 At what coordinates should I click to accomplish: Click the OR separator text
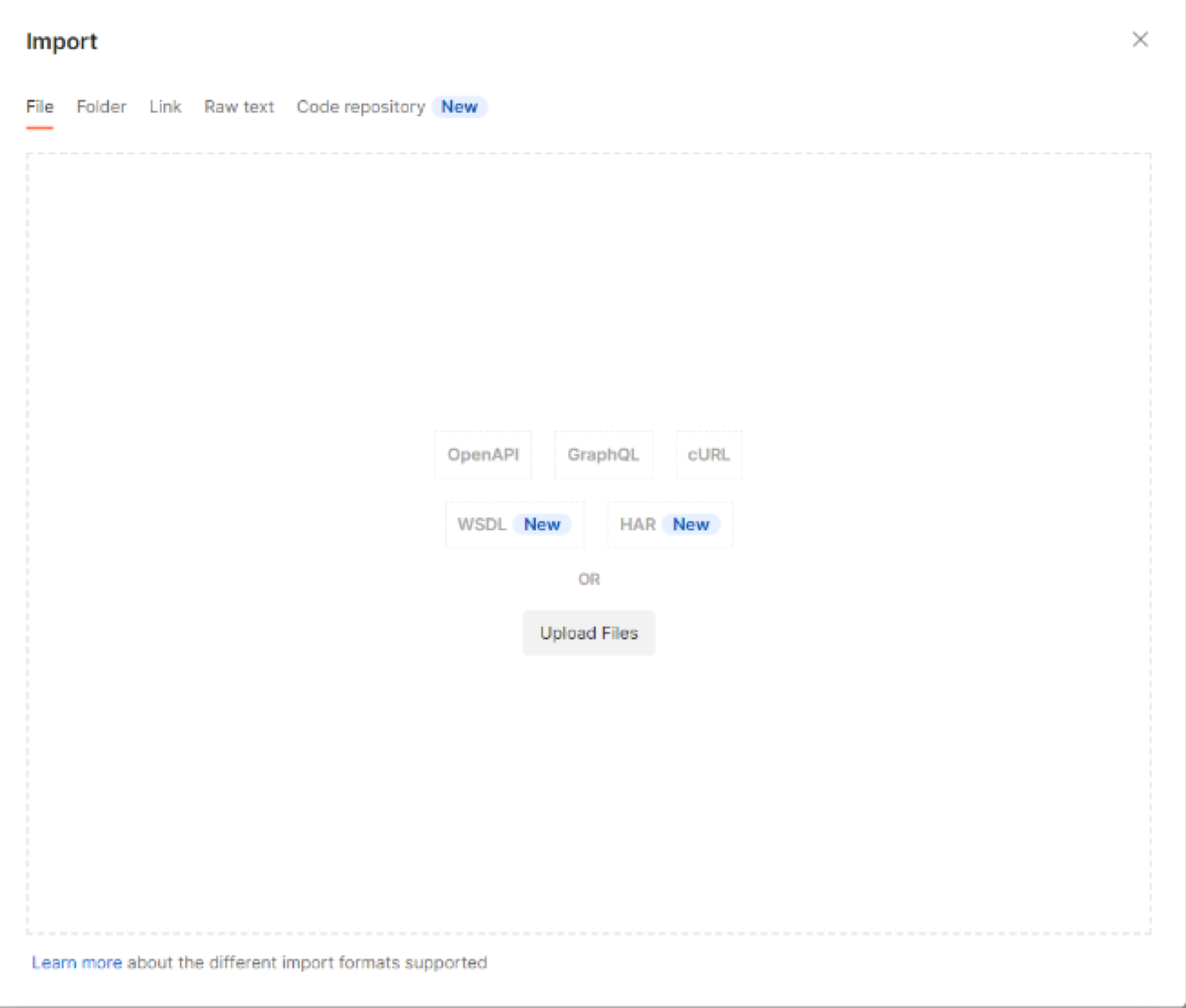pyautogui.click(x=588, y=579)
